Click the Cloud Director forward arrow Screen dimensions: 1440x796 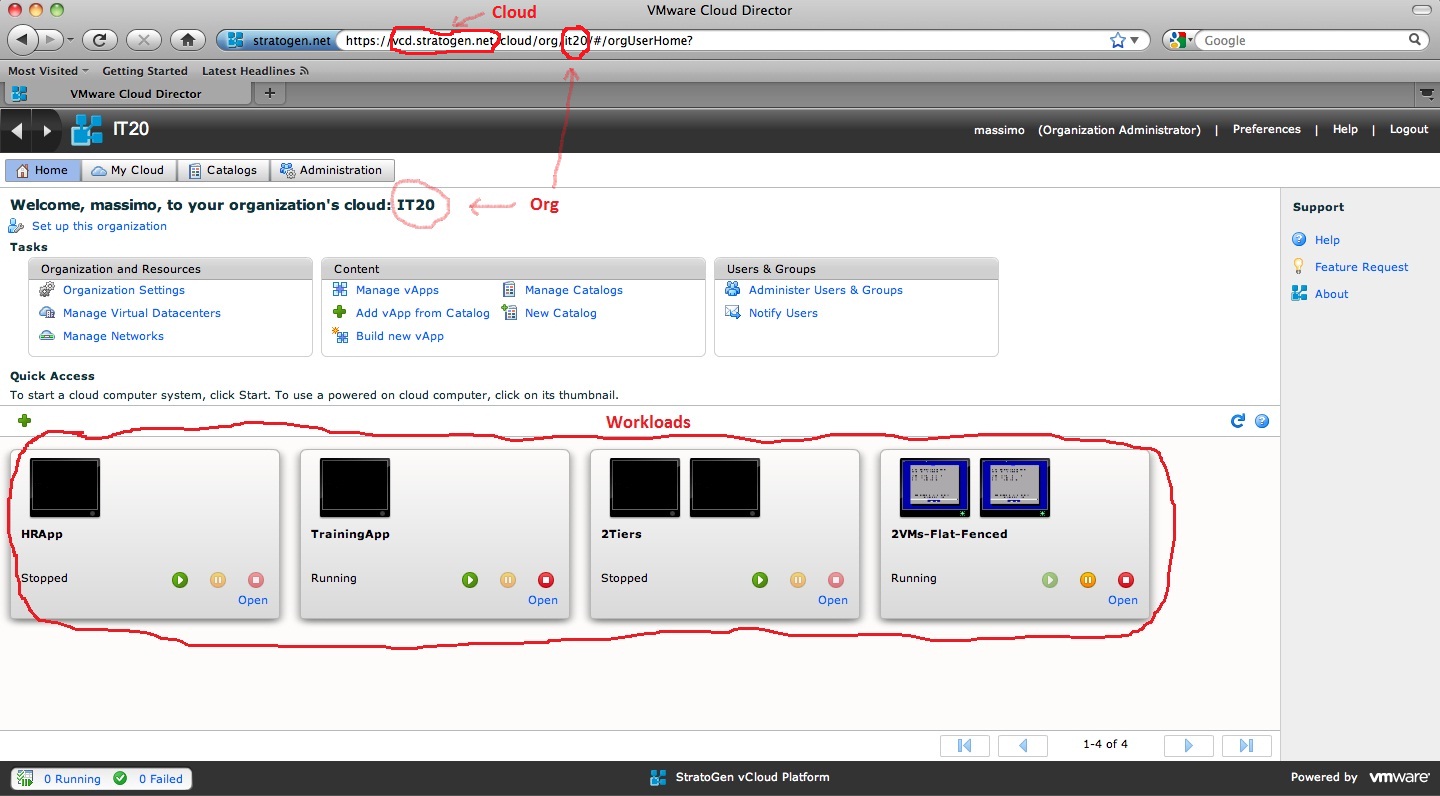pos(46,130)
